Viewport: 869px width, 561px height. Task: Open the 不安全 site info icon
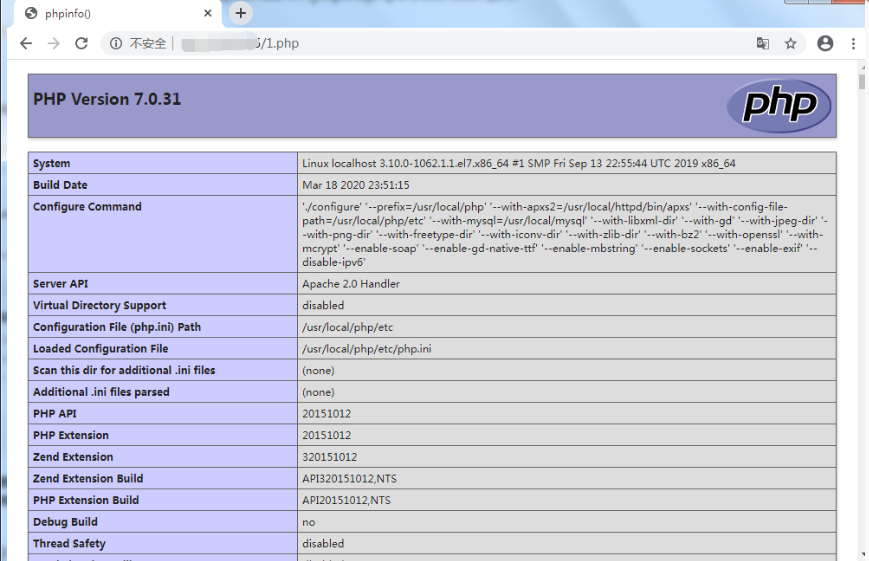(x=116, y=43)
